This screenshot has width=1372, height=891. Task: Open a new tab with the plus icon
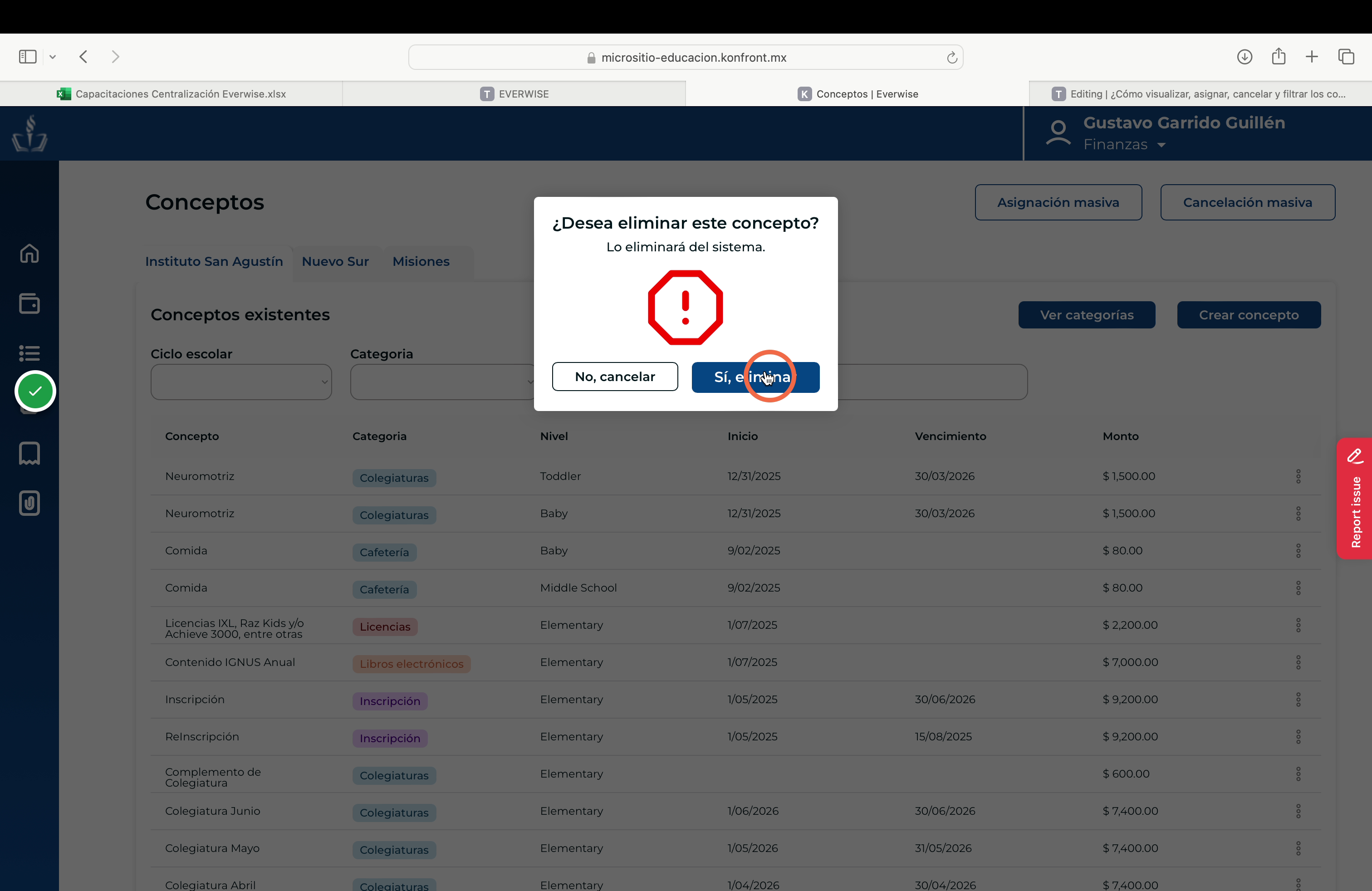click(1312, 56)
